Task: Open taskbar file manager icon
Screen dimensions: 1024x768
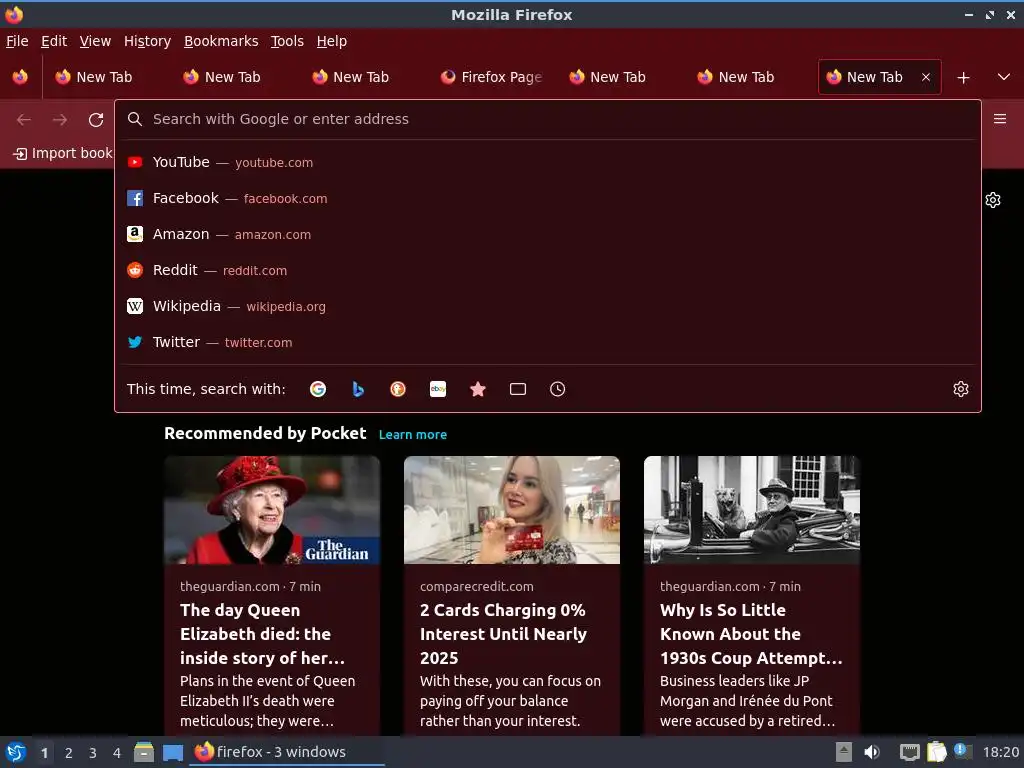Action: pyautogui.click(x=144, y=752)
